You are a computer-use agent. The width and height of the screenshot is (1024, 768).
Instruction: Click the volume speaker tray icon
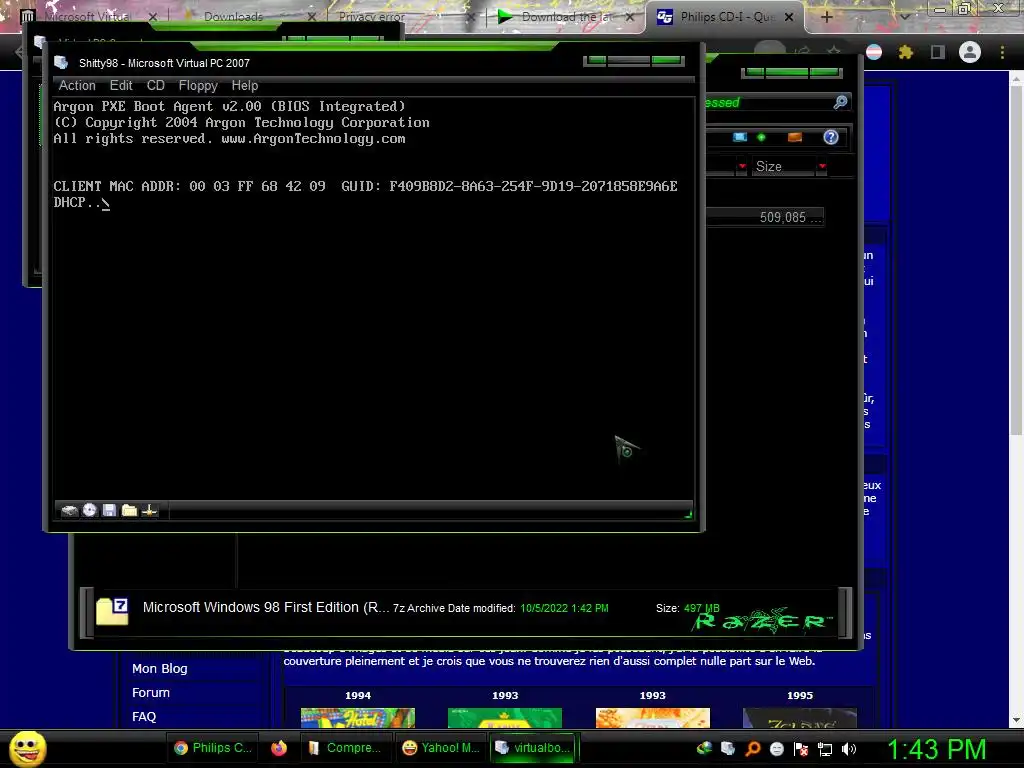849,749
